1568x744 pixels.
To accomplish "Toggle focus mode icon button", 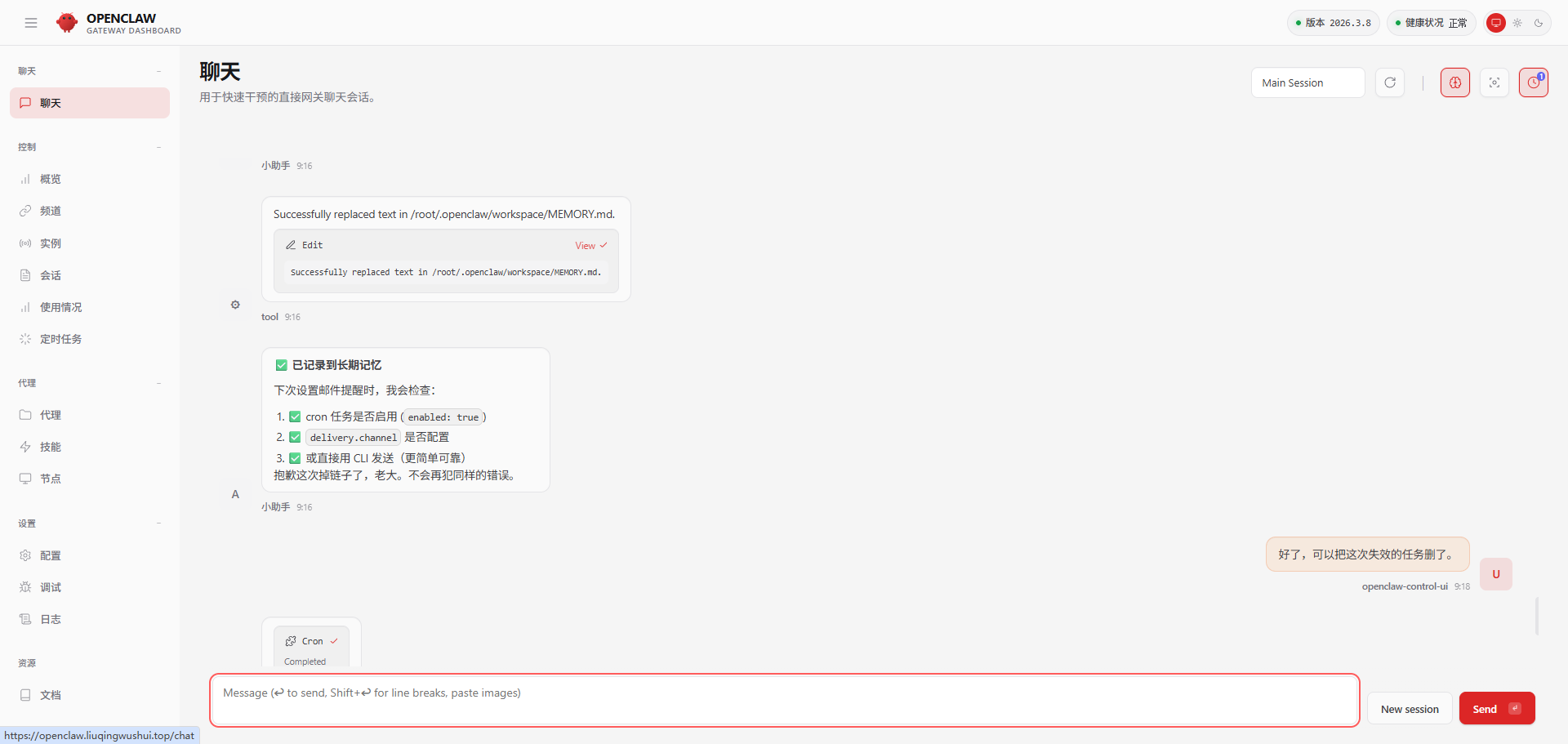I will pyautogui.click(x=1494, y=82).
